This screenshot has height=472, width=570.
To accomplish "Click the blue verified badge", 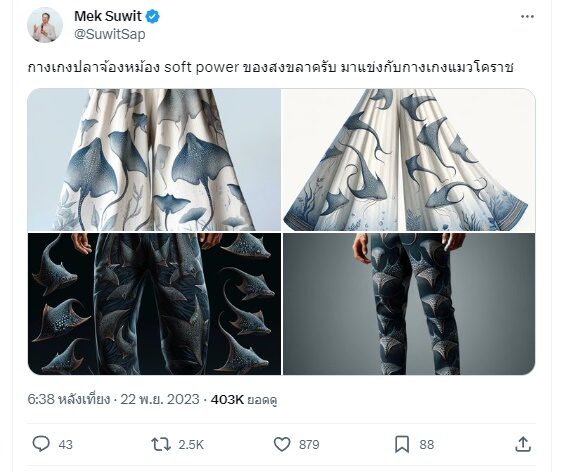I will click(x=152, y=16).
